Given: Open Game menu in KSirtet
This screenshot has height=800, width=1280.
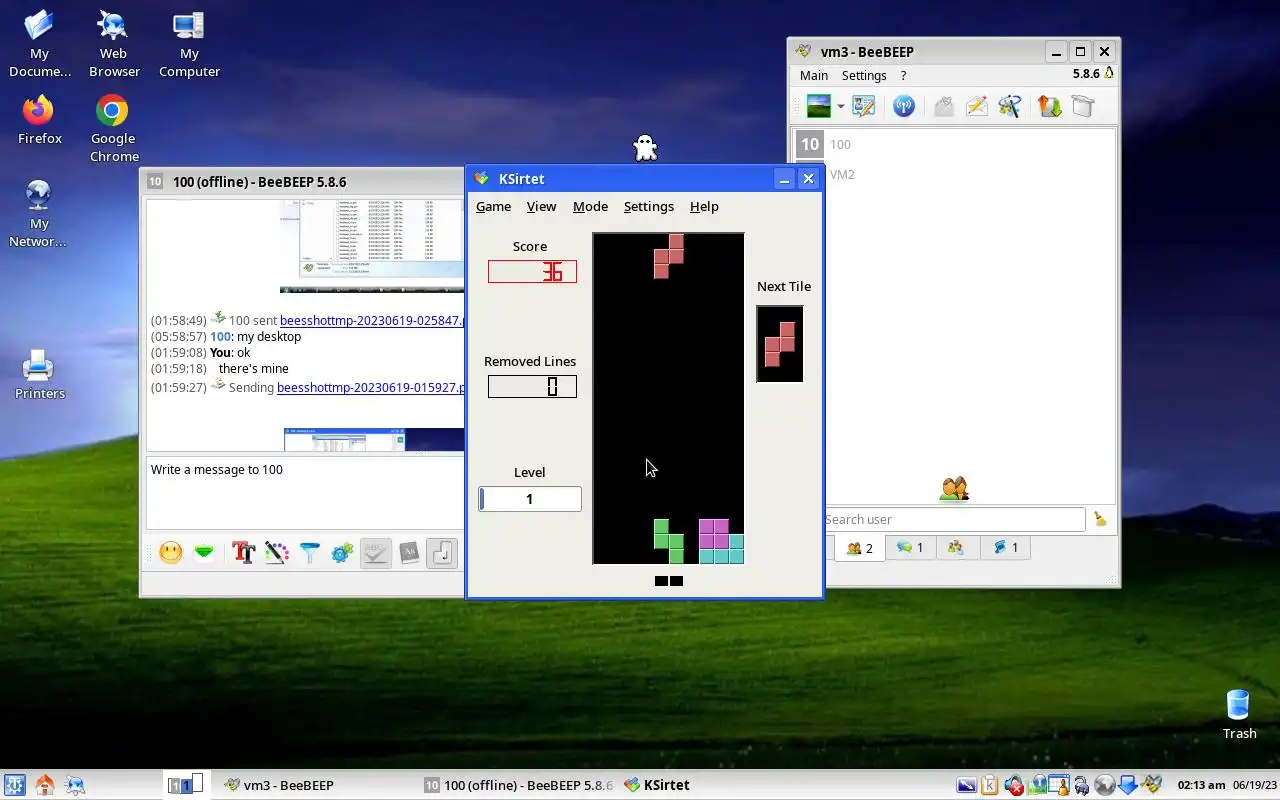Looking at the screenshot, I should [493, 206].
